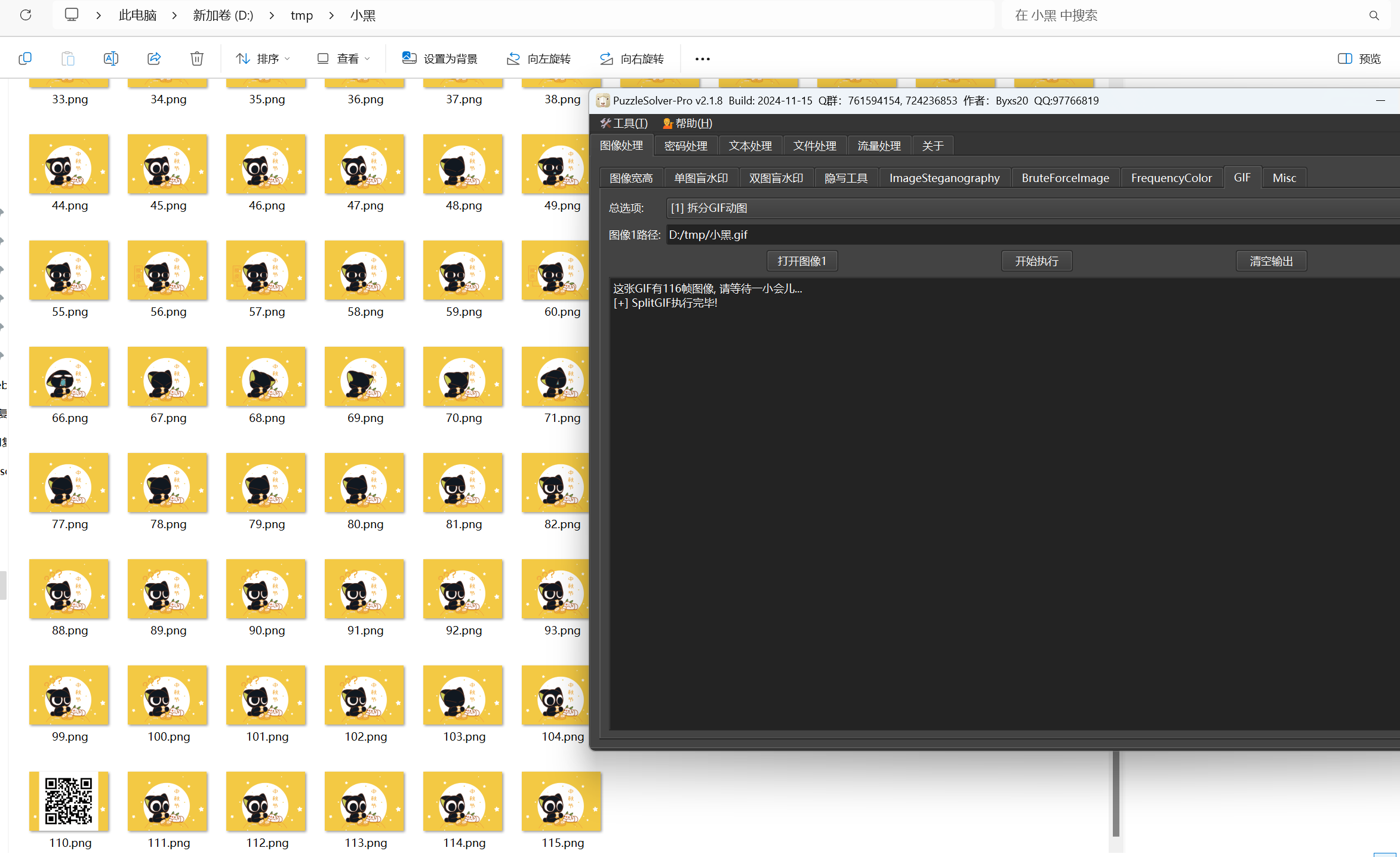This screenshot has height=857, width=1400.
Task: Switch to the 文本处理 tab
Action: (750, 146)
